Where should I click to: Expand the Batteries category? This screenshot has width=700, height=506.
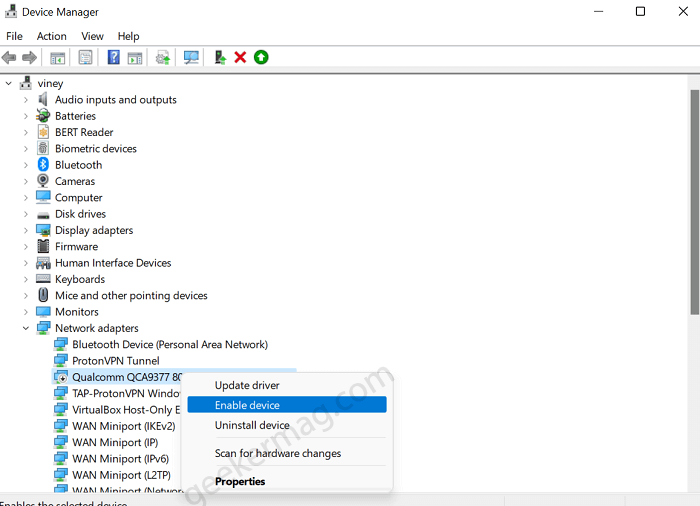[x=26, y=116]
